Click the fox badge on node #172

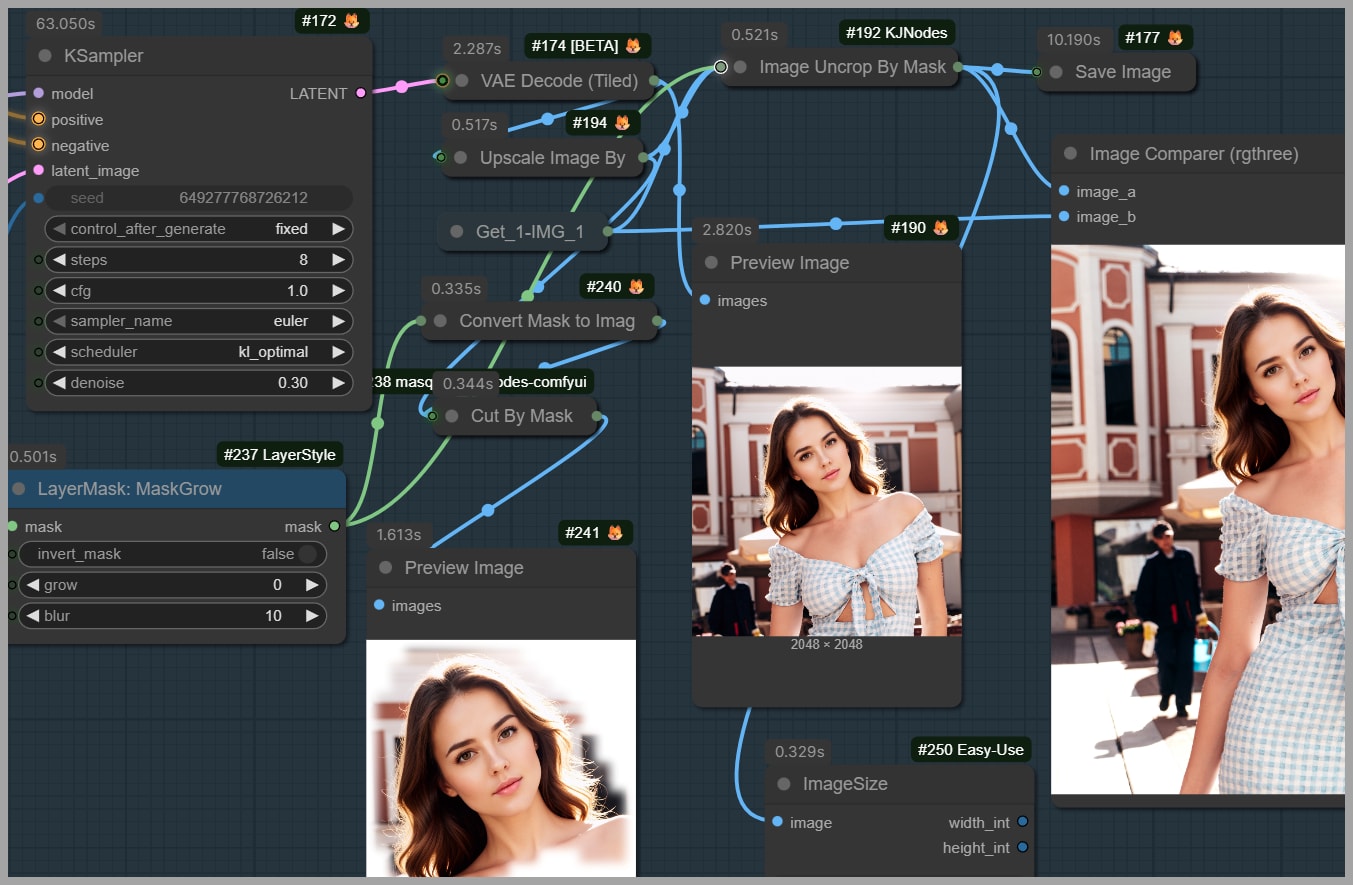[351, 20]
